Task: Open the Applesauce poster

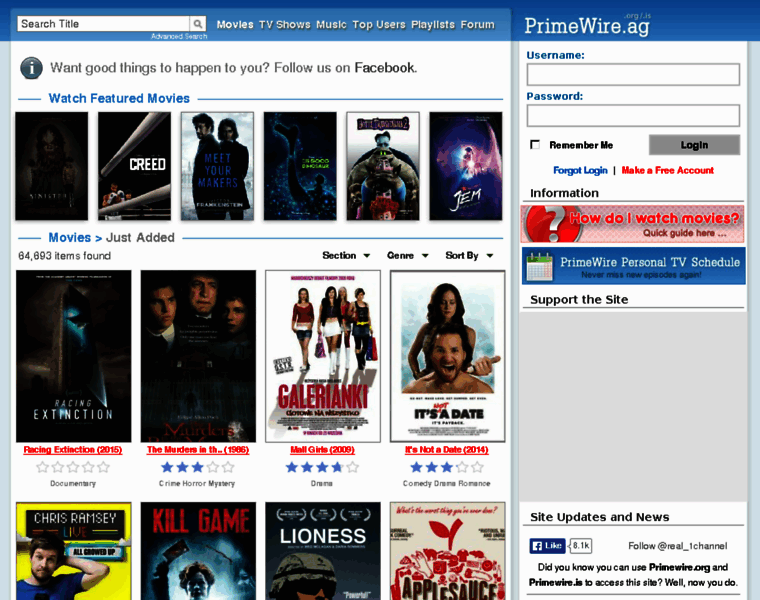Action: (447, 551)
